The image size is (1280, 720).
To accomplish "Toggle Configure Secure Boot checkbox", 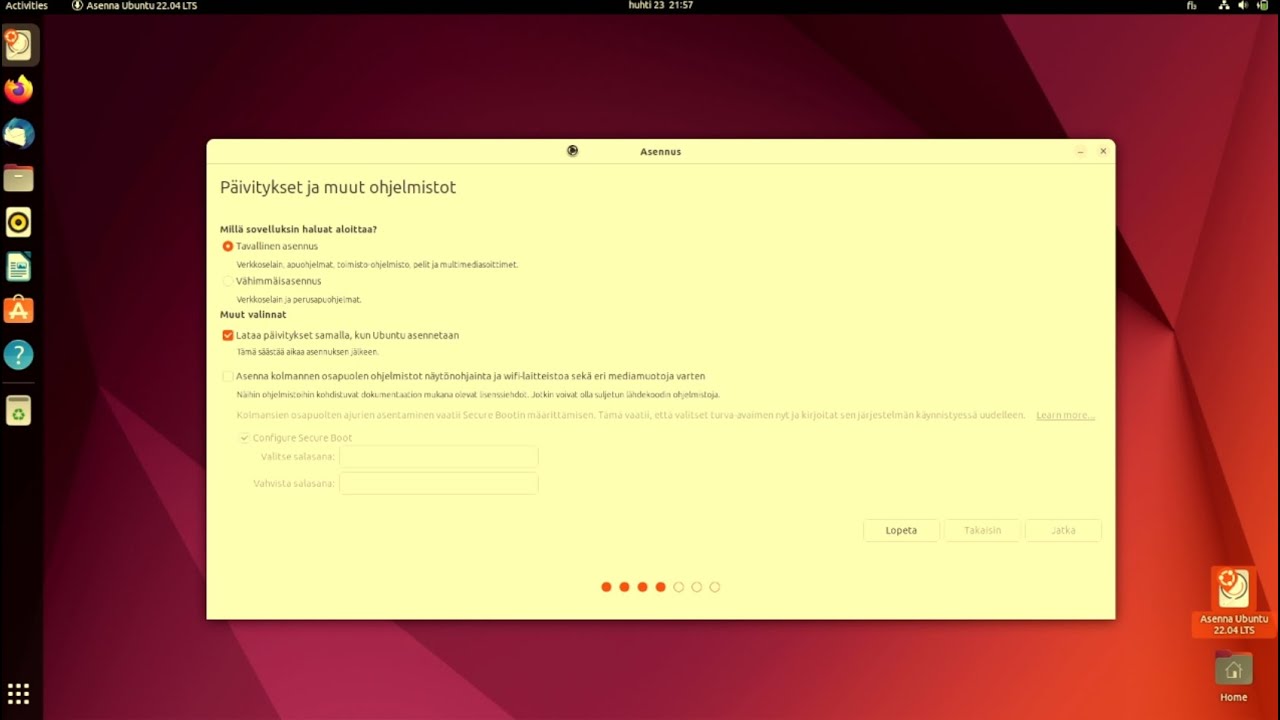I will [x=244, y=438].
